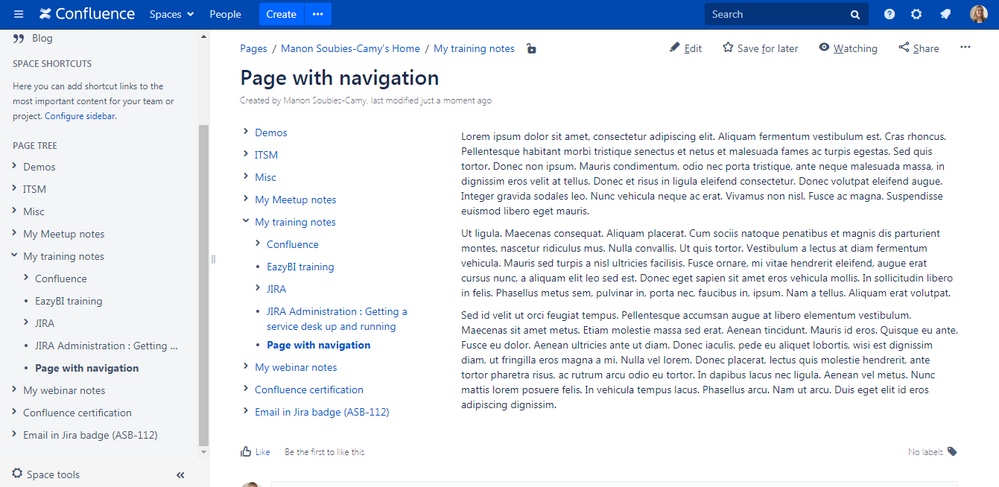Expand Demos in the page tree sidebar
The height and width of the screenshot is (487, 999).
coord(14,167)
